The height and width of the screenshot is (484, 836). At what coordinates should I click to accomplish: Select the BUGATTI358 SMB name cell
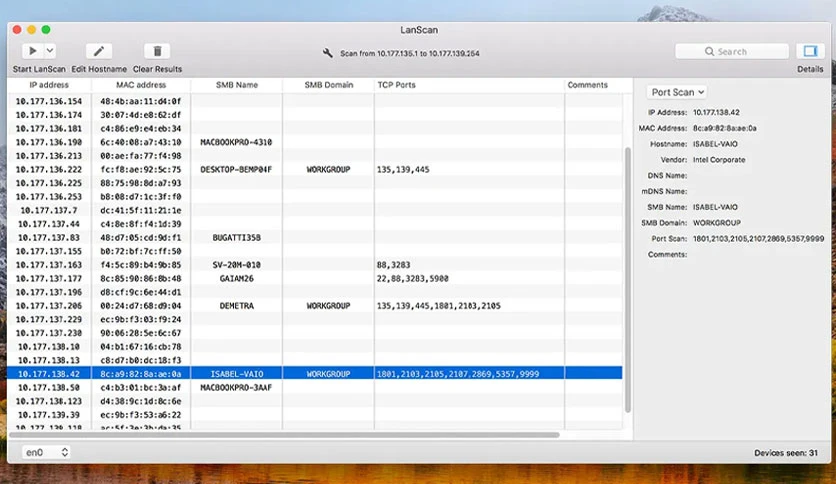tap(237, 238)
